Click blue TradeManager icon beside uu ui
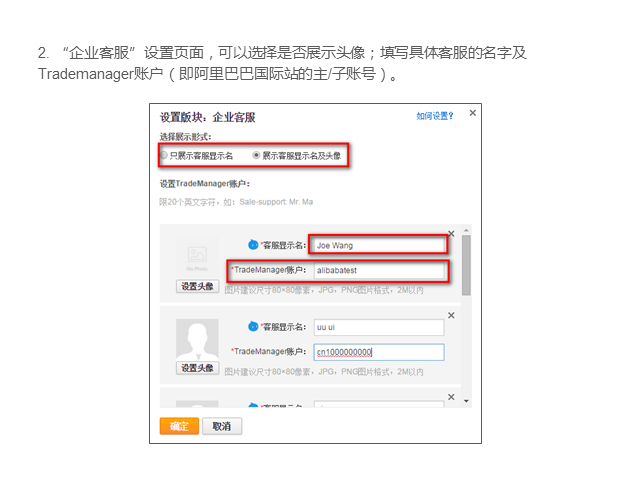The height and width of the screenshot is (480, 640). [x=253, y=327]
